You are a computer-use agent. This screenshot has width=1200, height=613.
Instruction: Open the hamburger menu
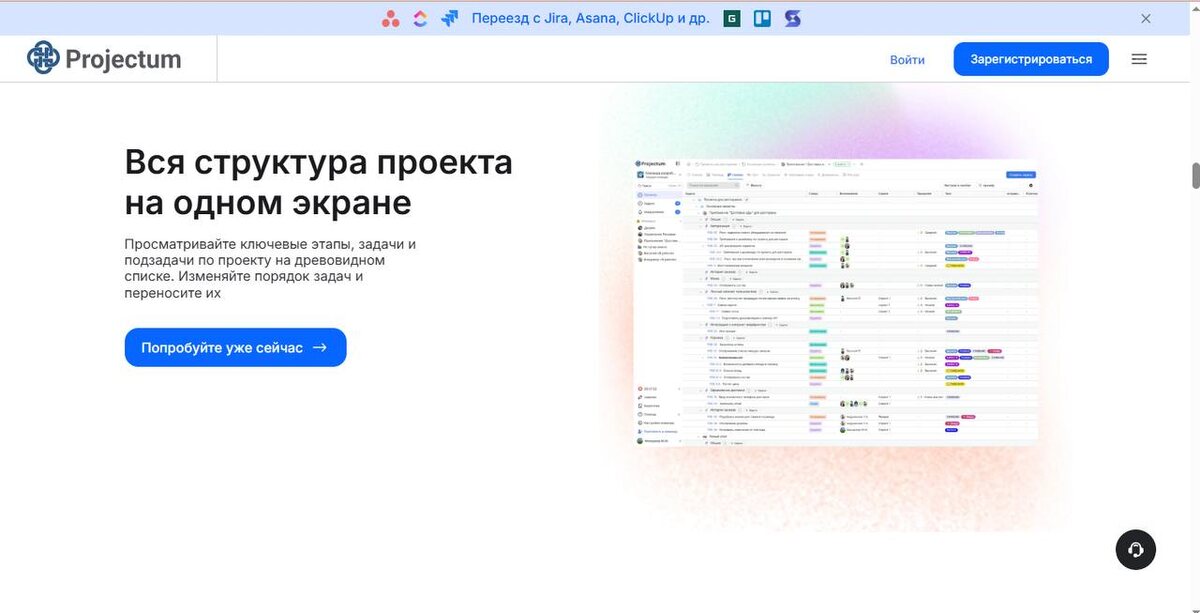1139,59
